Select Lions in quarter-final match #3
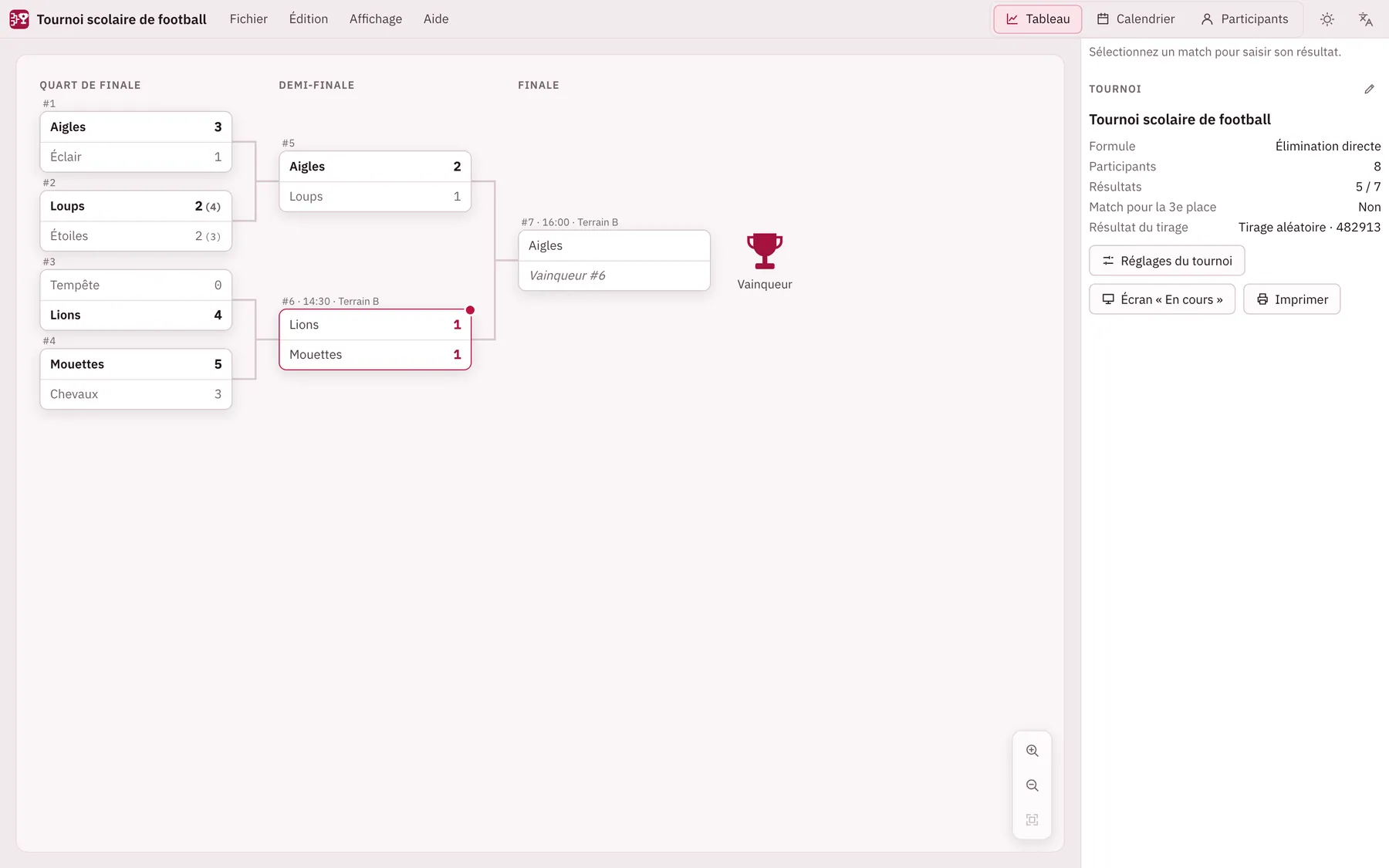 pos(136,316)
